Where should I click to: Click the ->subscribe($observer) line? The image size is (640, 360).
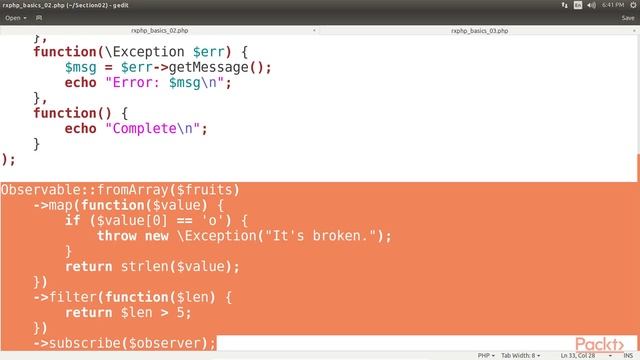pos(124,343)
